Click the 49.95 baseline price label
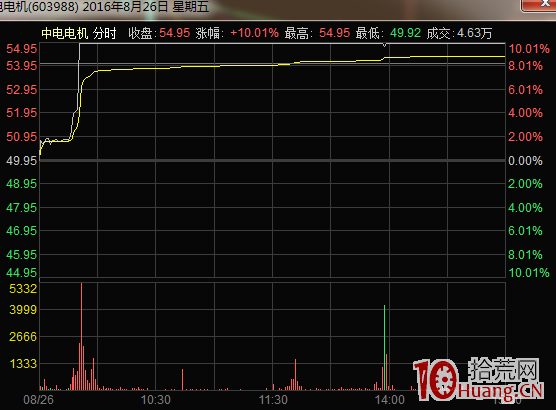The width and height of the screenshot is (556, 410). (22, 161)
